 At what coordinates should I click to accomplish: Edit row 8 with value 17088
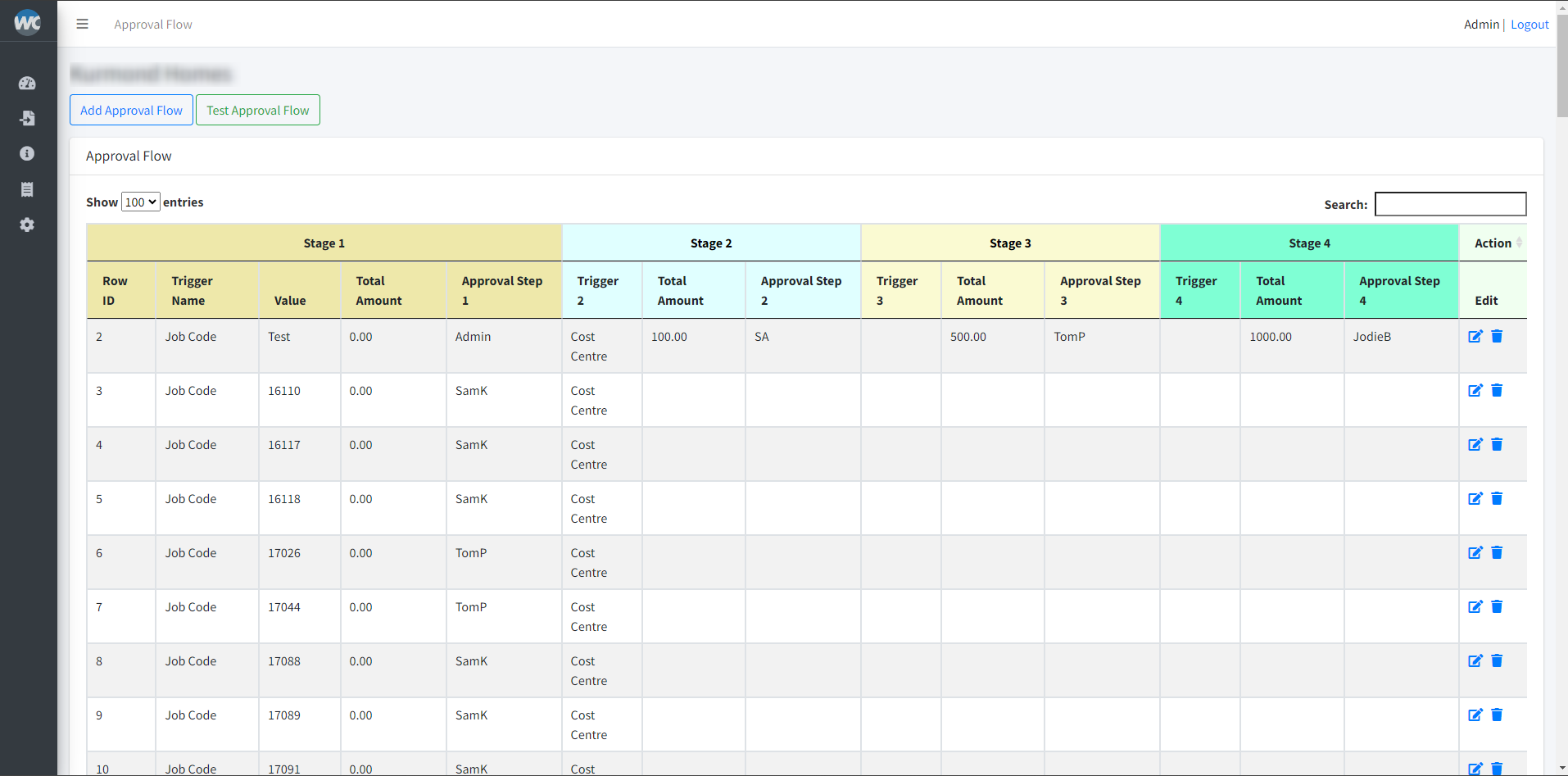(x=1475, y=660)
